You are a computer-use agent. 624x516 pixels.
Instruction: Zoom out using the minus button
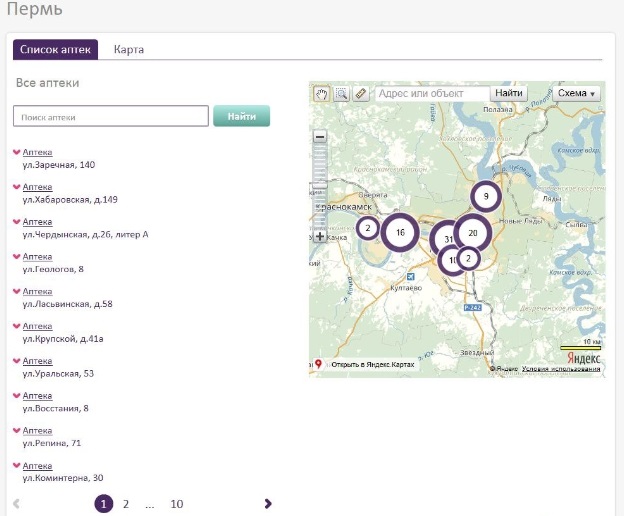coord(320,137)
